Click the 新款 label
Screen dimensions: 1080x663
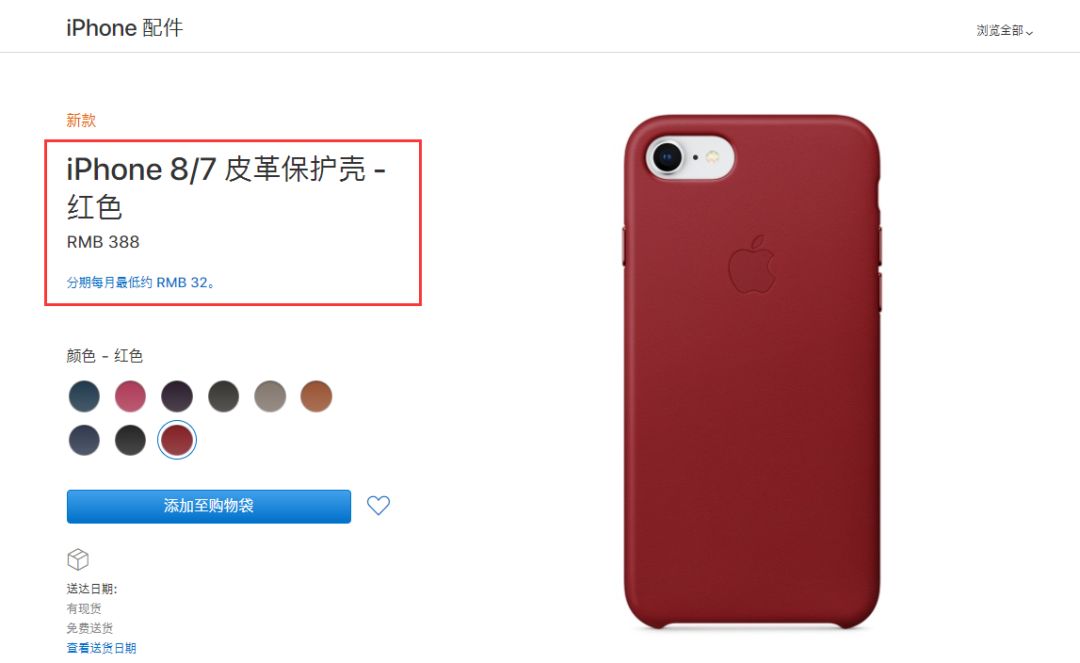81,120
